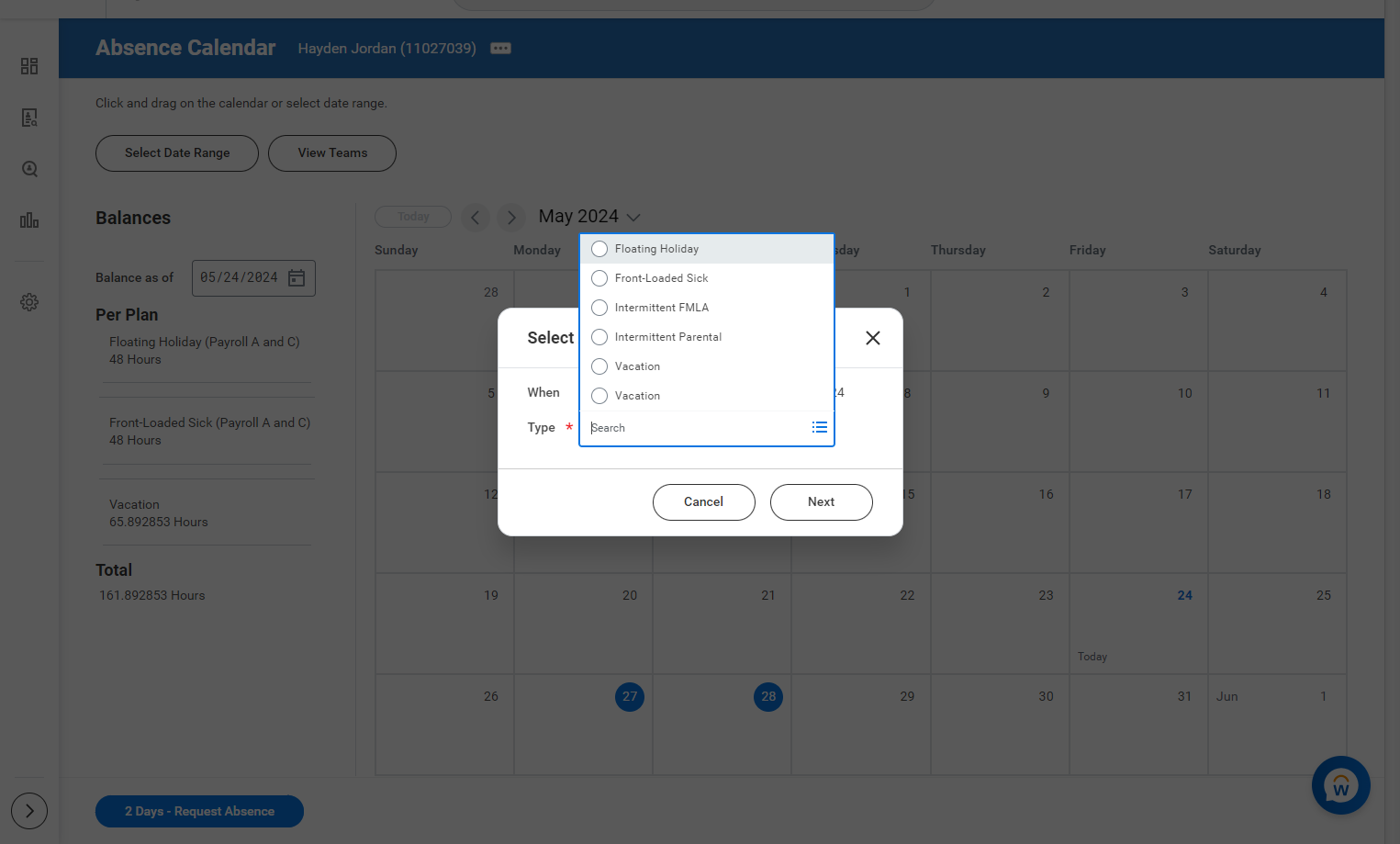Open the May 2024 month dropdown
This screenshot has height=844, width=1400.
click(589, 217)
